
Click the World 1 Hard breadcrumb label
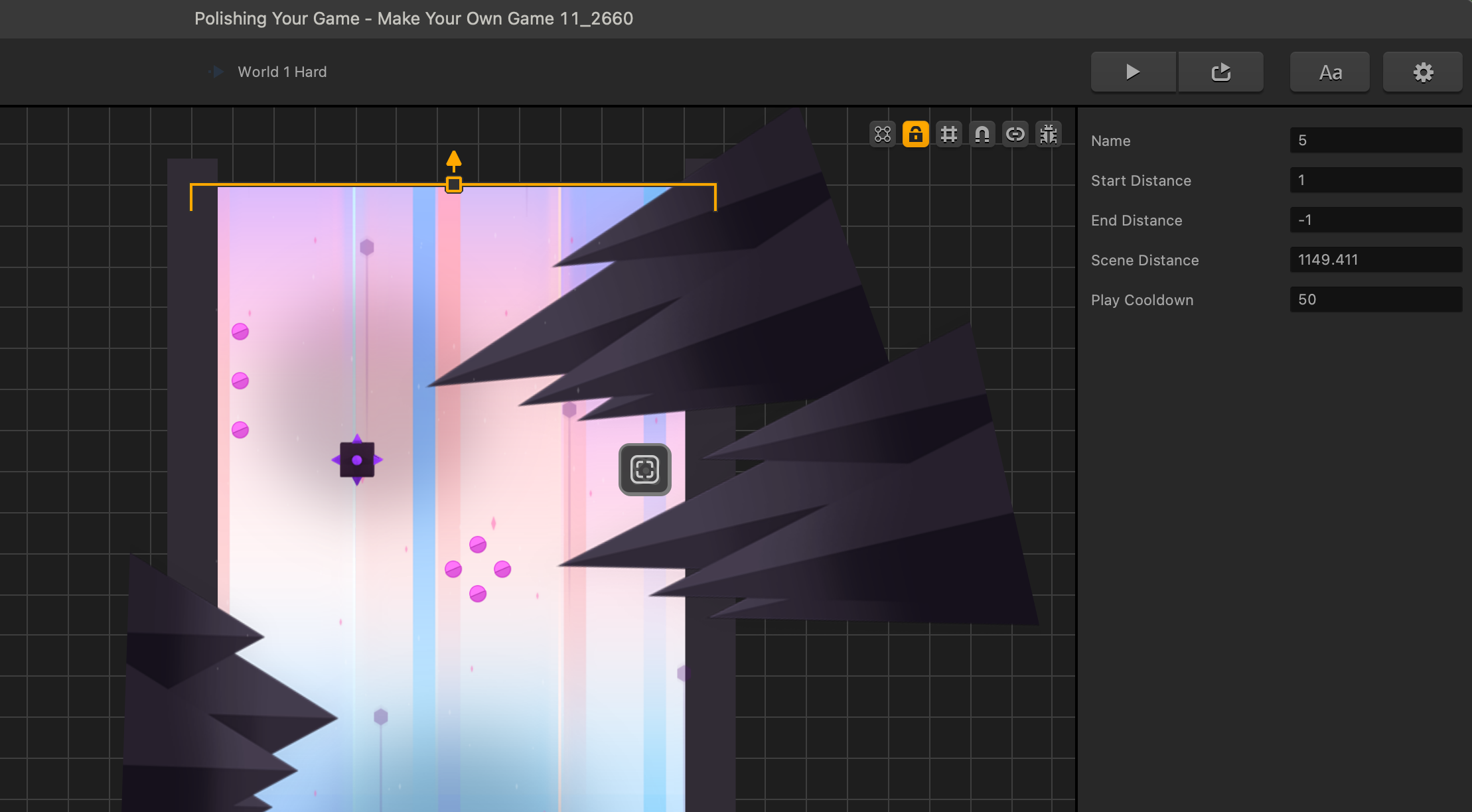(x=282, y=72)
